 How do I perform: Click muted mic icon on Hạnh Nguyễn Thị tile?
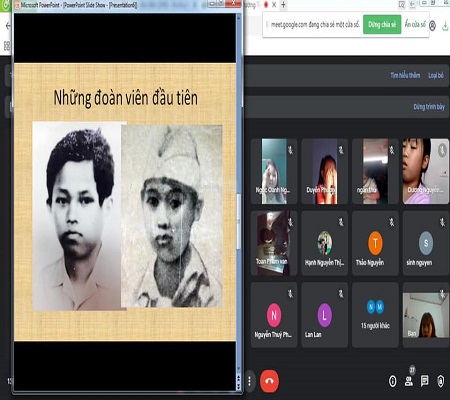pyautogui.click(x=341, y=222)
